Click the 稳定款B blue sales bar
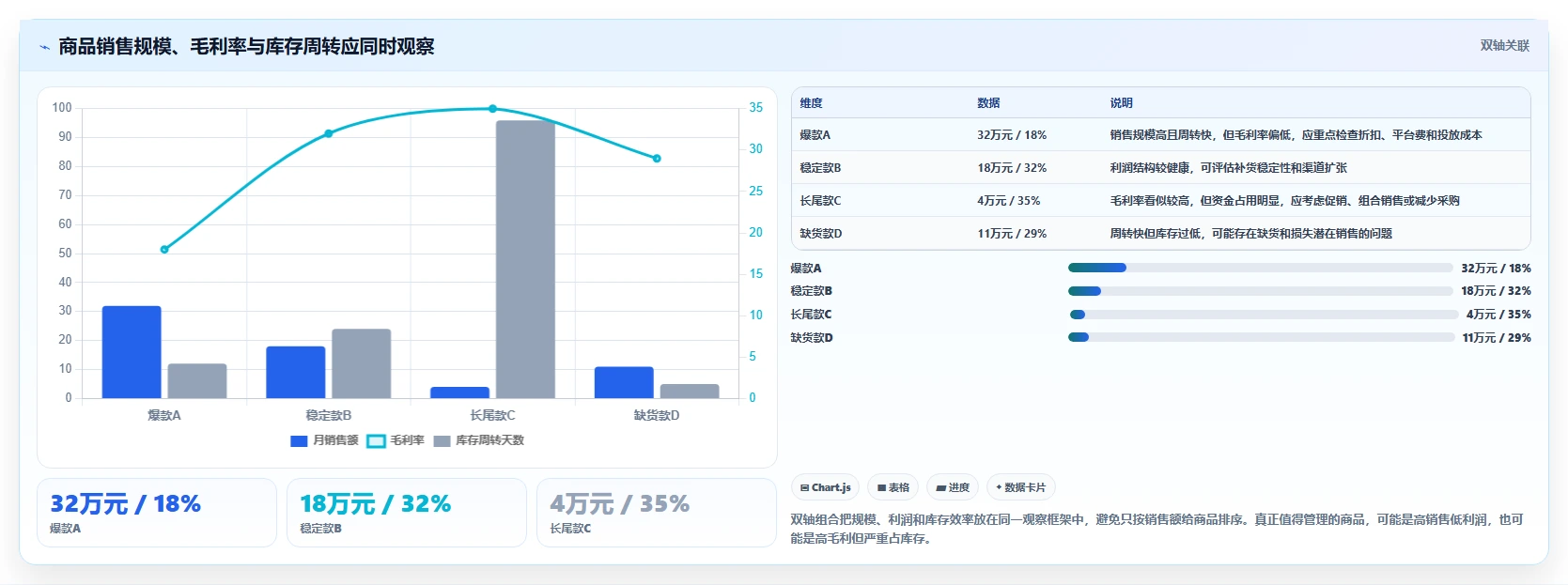Screen dimensions: 1568x585 click(296, 373)
